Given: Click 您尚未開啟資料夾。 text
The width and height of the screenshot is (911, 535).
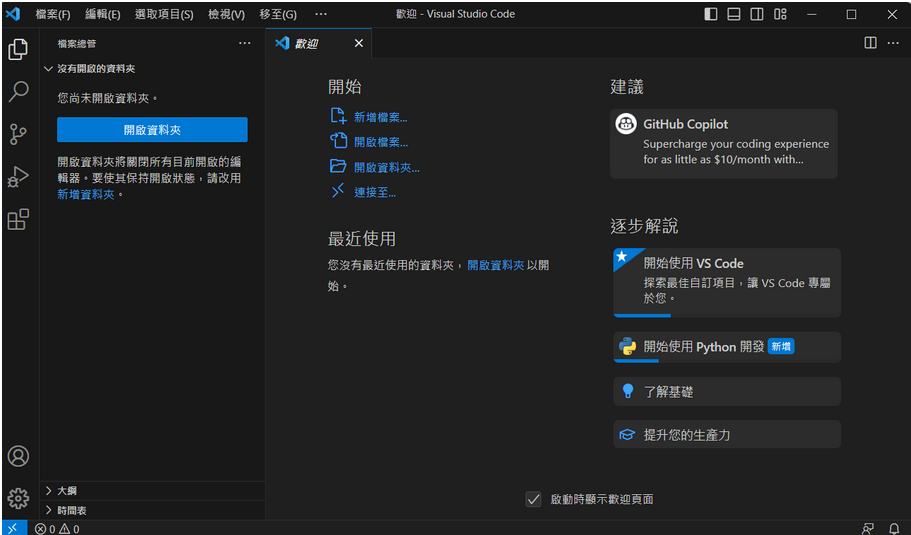Looking at the screenshot, I should tap(107, 98).
